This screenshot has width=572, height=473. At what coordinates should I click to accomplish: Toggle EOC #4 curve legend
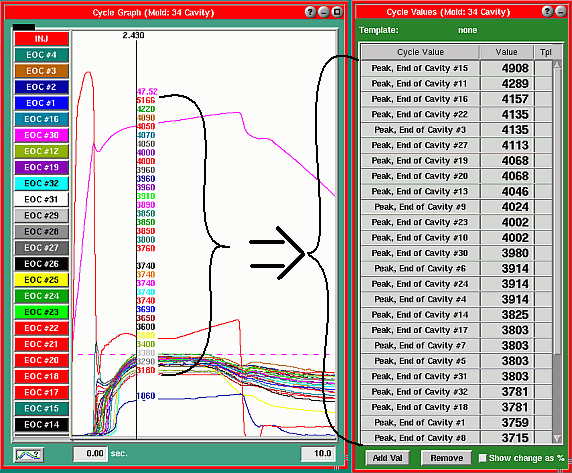(x=42, y=55)
